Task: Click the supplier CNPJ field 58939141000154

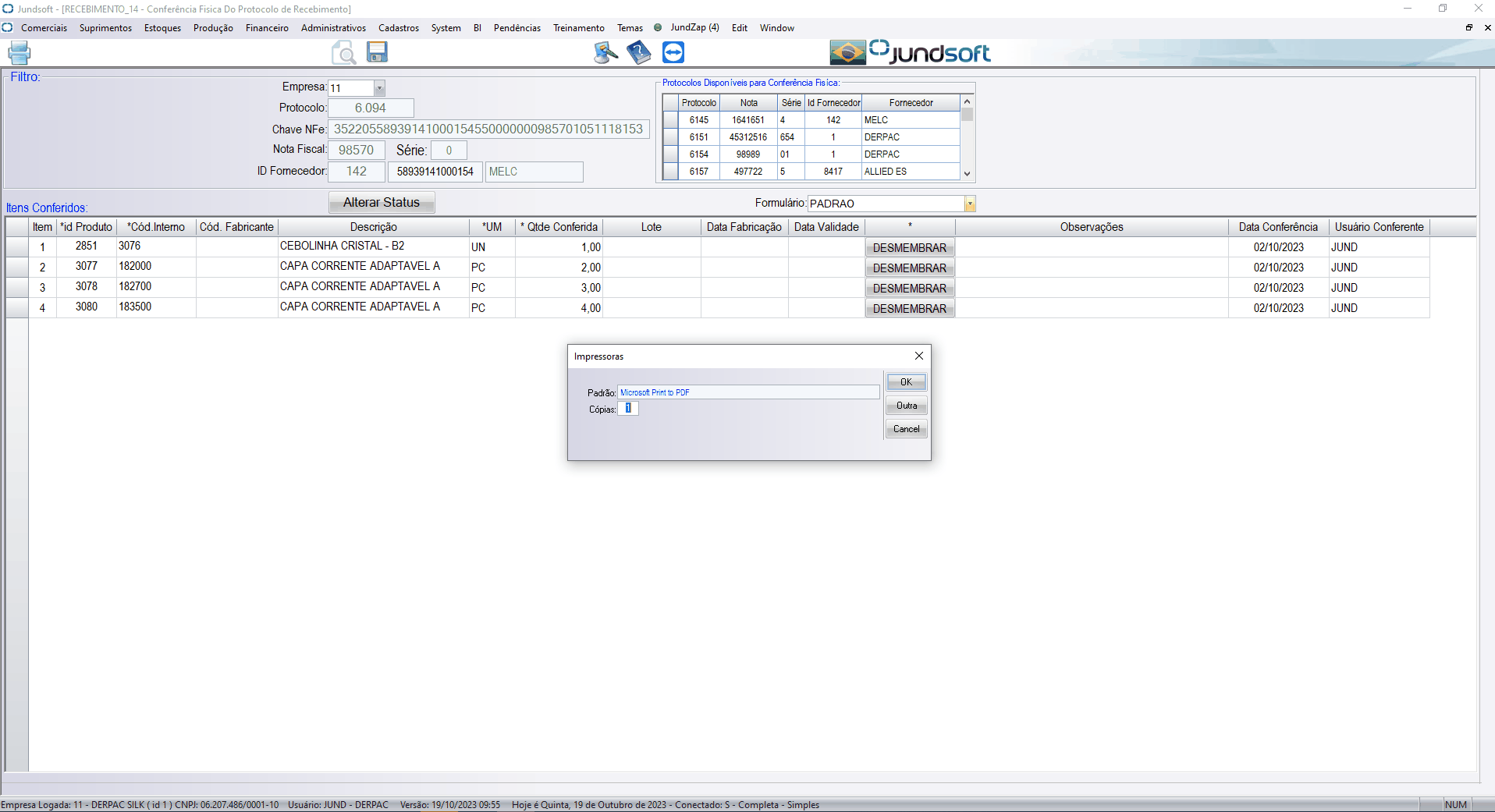Action: [435, 172]
